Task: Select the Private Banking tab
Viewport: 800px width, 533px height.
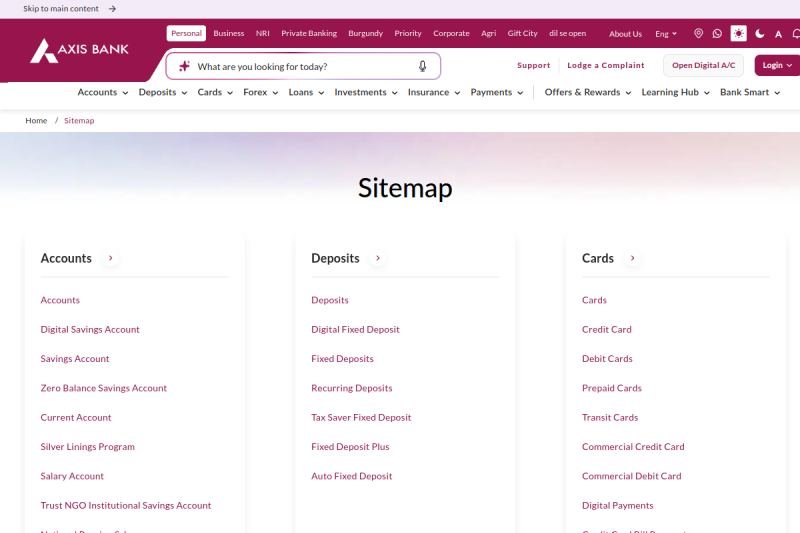Action: point(309,33)
